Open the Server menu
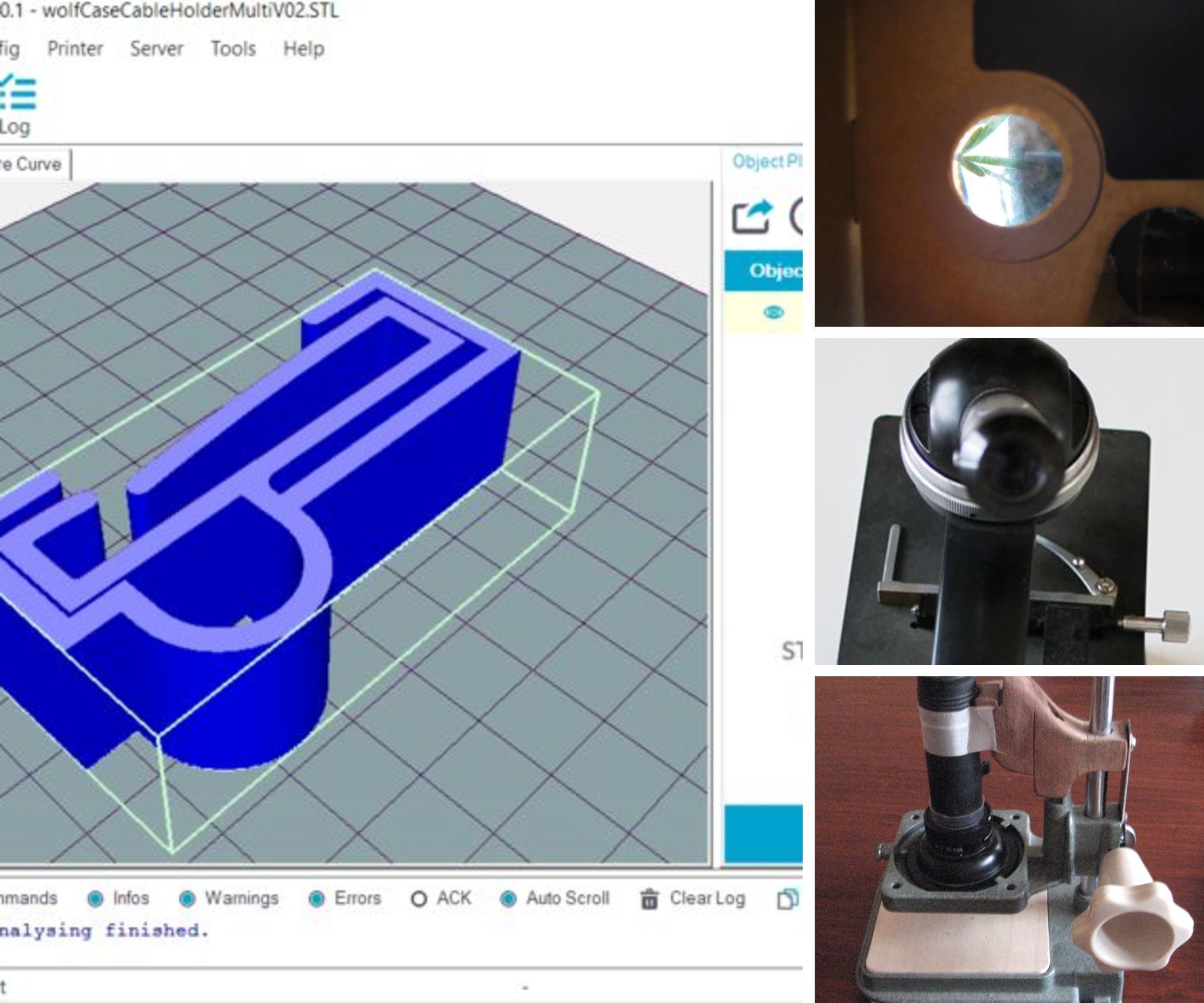 click(x=157, y=49)
